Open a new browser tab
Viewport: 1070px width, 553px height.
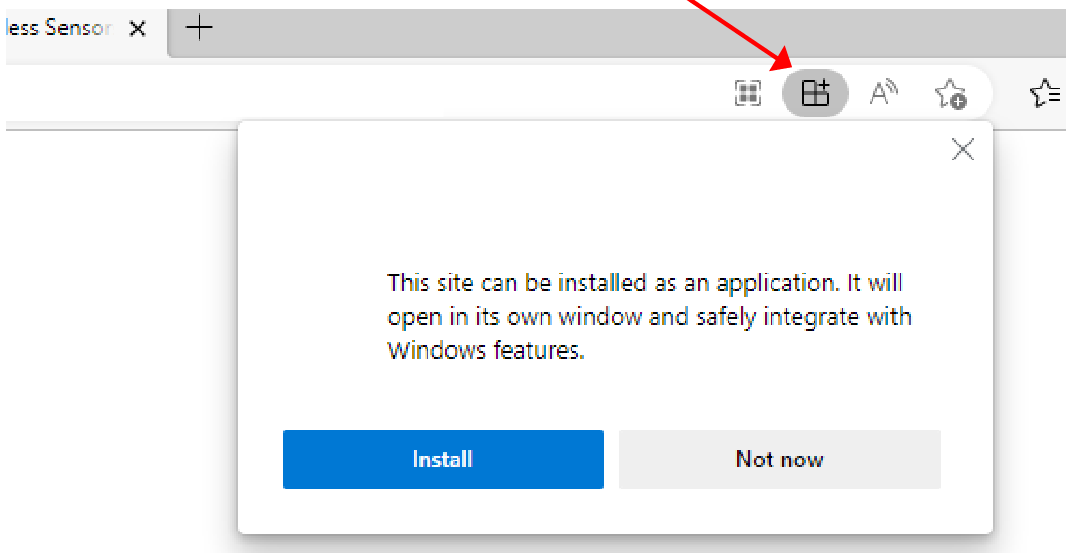pyautogui.click(x=200, y=29)
